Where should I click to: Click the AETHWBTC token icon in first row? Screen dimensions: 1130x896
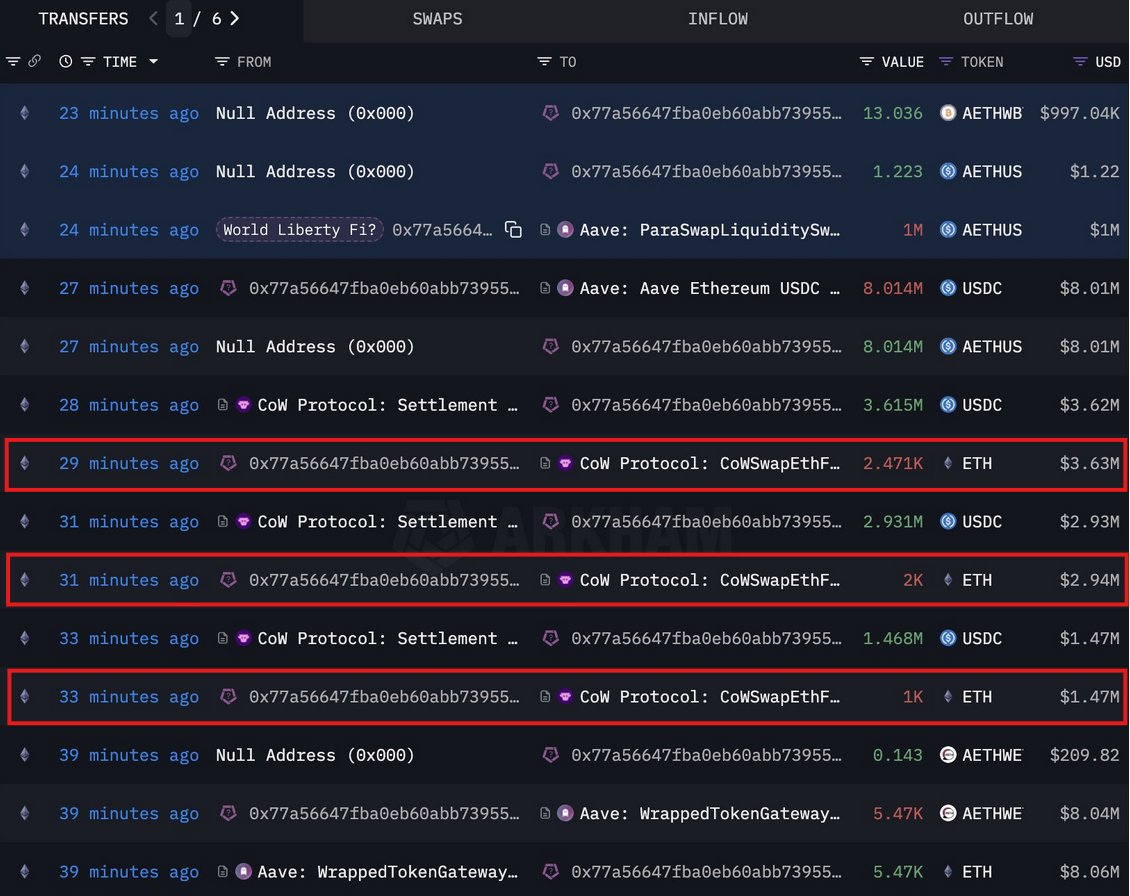click(948, 113)
